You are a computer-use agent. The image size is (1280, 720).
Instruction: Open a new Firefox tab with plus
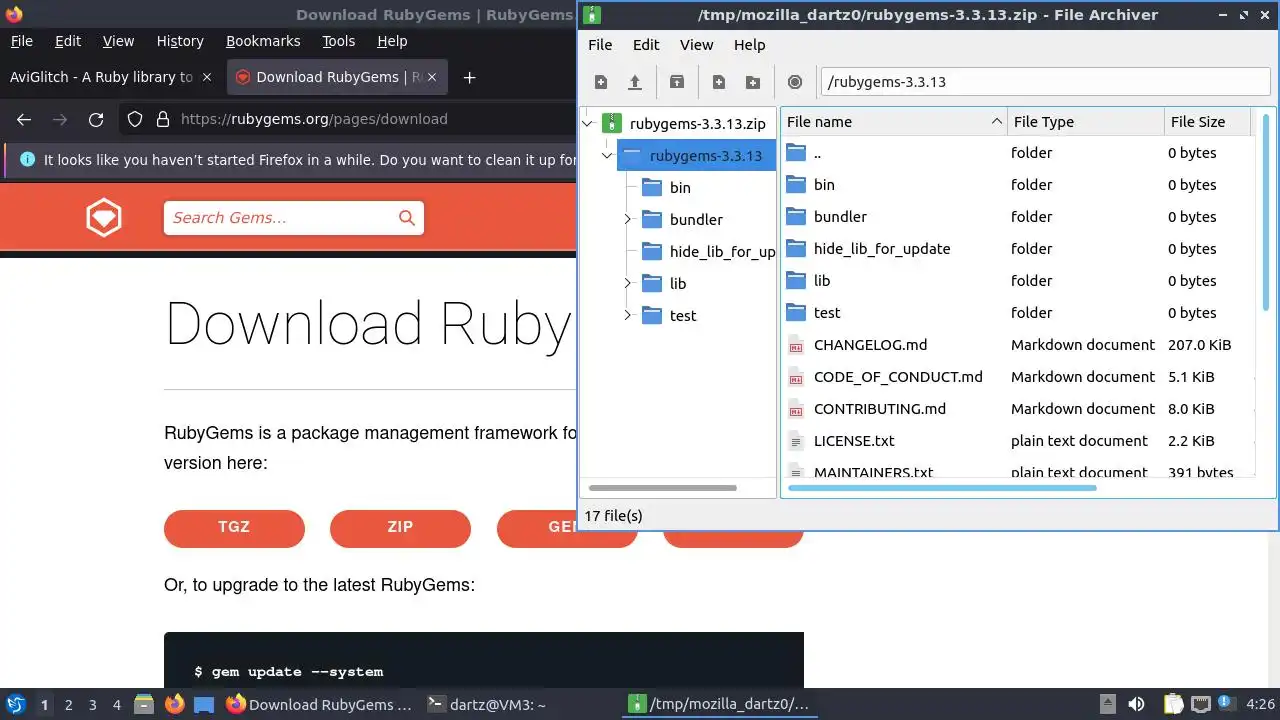click(469, 77)
